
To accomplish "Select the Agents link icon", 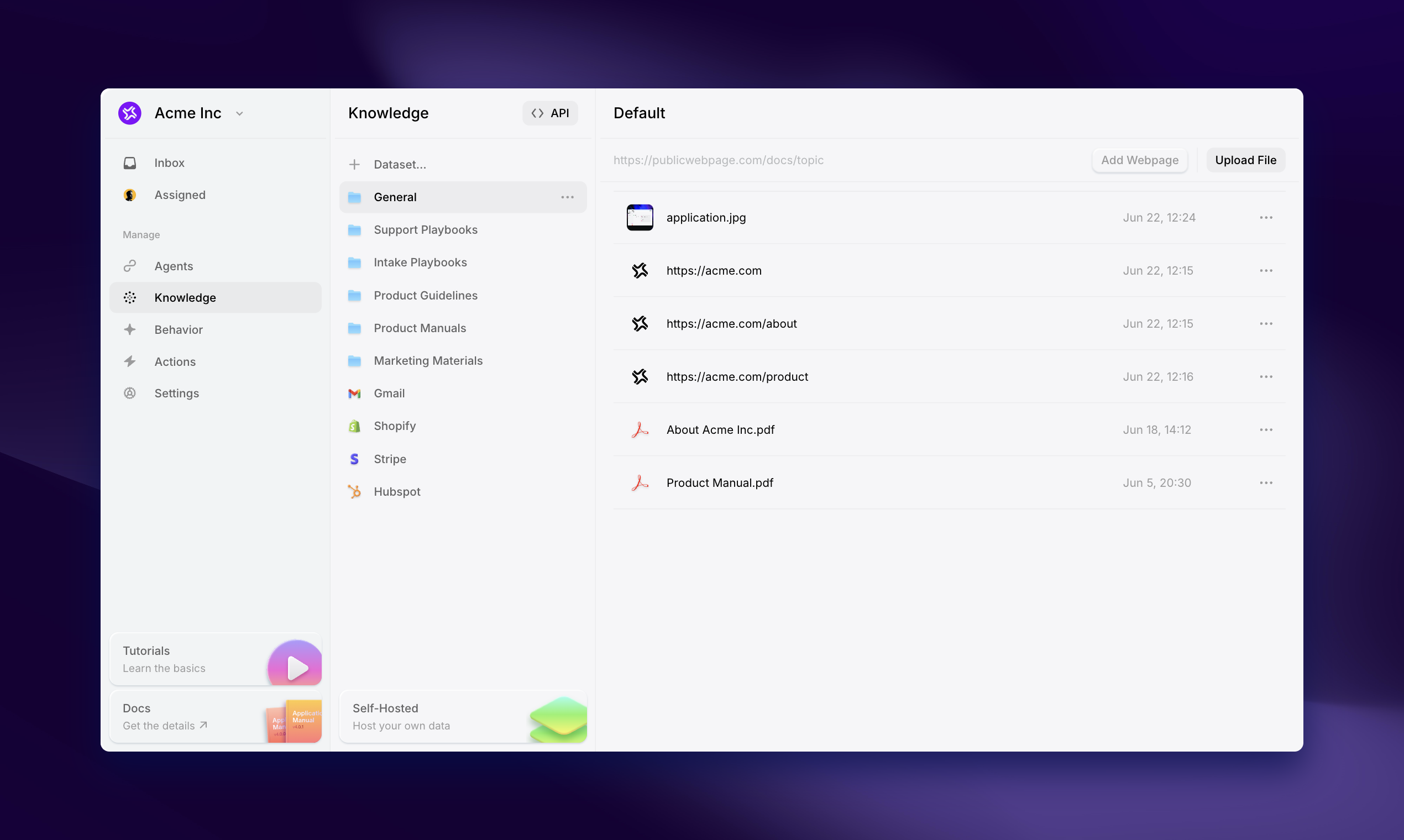I will pos(130,266).
